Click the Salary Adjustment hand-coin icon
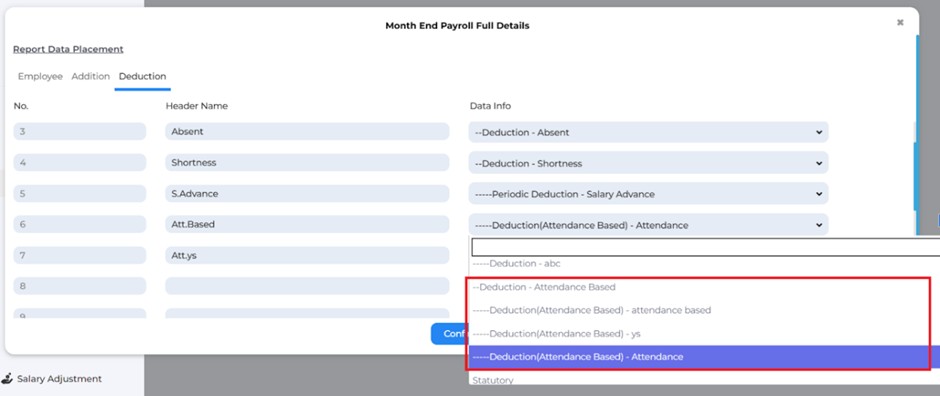This screenshot has height=396, width=940. (x=7, y=379)
